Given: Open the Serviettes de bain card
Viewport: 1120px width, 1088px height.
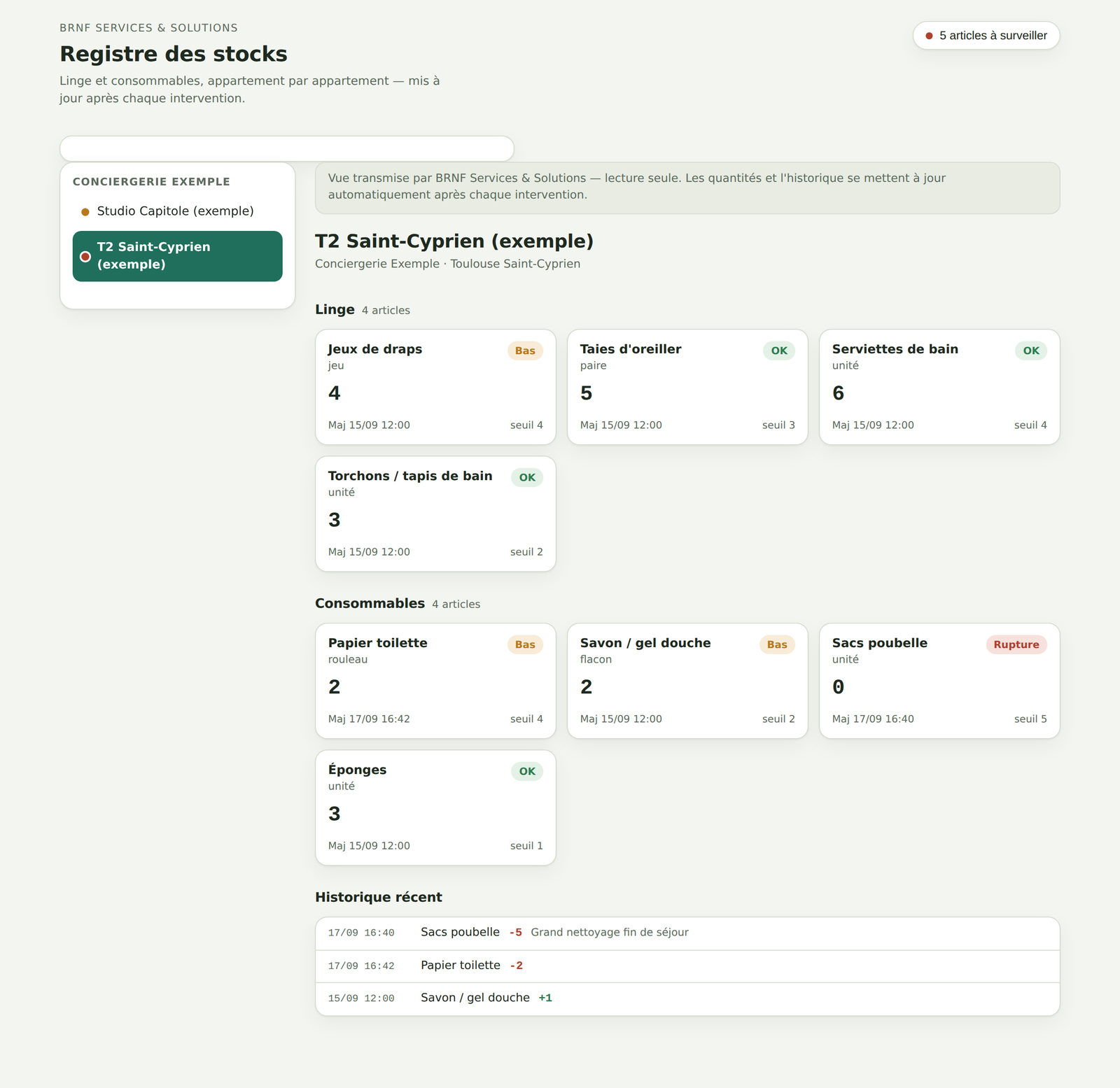Looking at the screenshot, I should pyautogui.click(x=939, y=387).
